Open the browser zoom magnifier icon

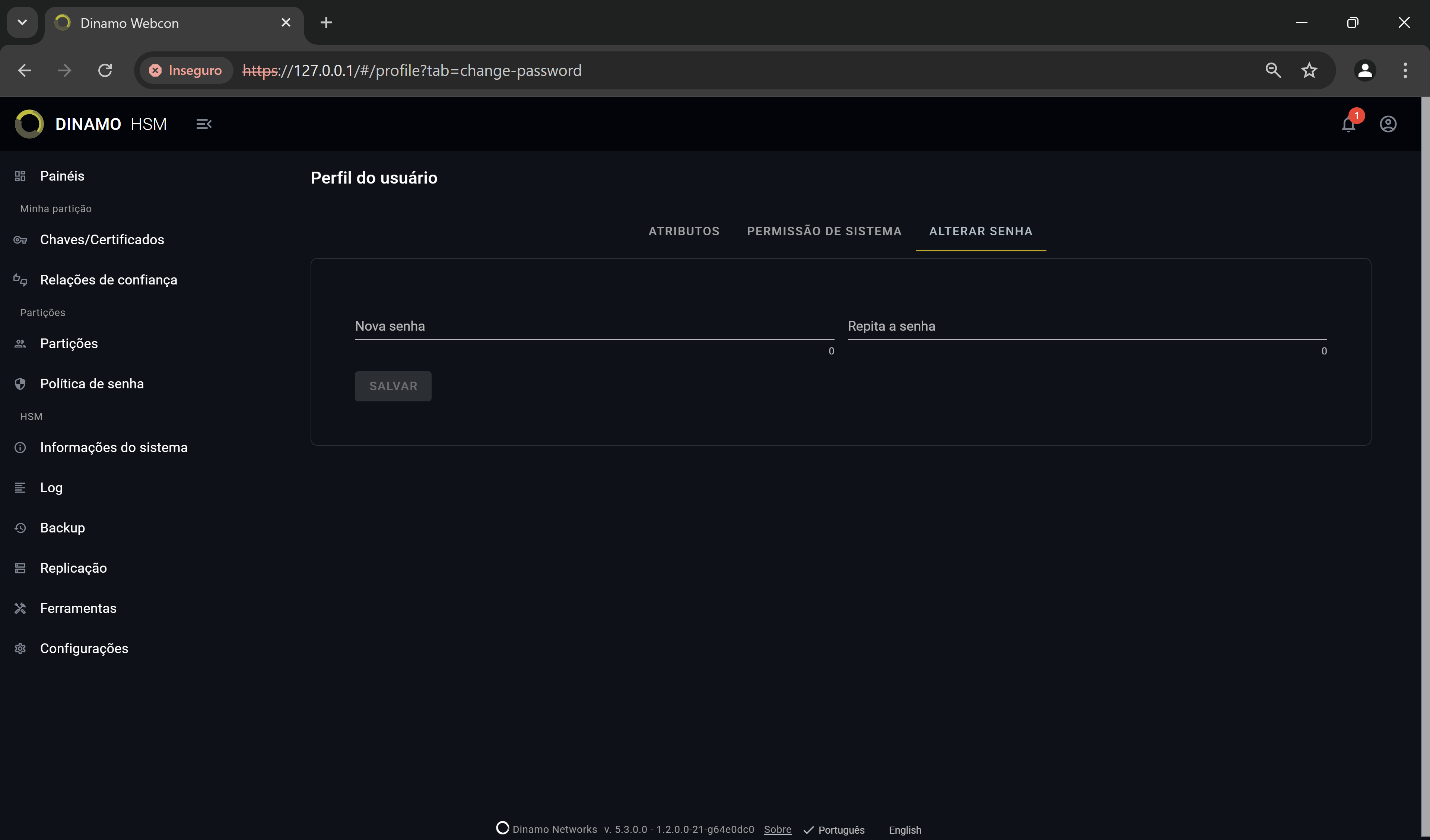[x=1273, y=70]
